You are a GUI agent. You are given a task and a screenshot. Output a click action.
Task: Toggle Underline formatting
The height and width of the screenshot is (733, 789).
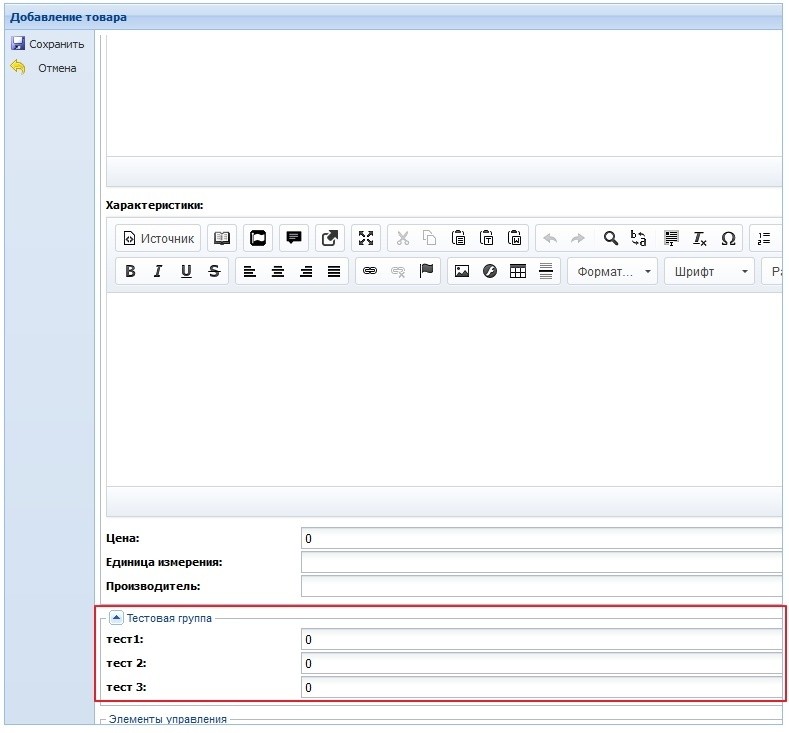[186, 271]
